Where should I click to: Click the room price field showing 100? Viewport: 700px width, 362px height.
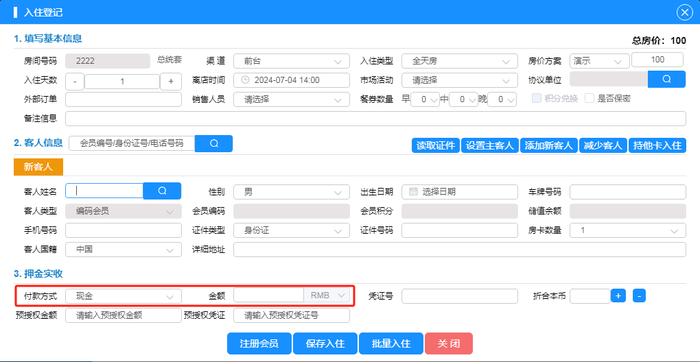tap(658, 60)
